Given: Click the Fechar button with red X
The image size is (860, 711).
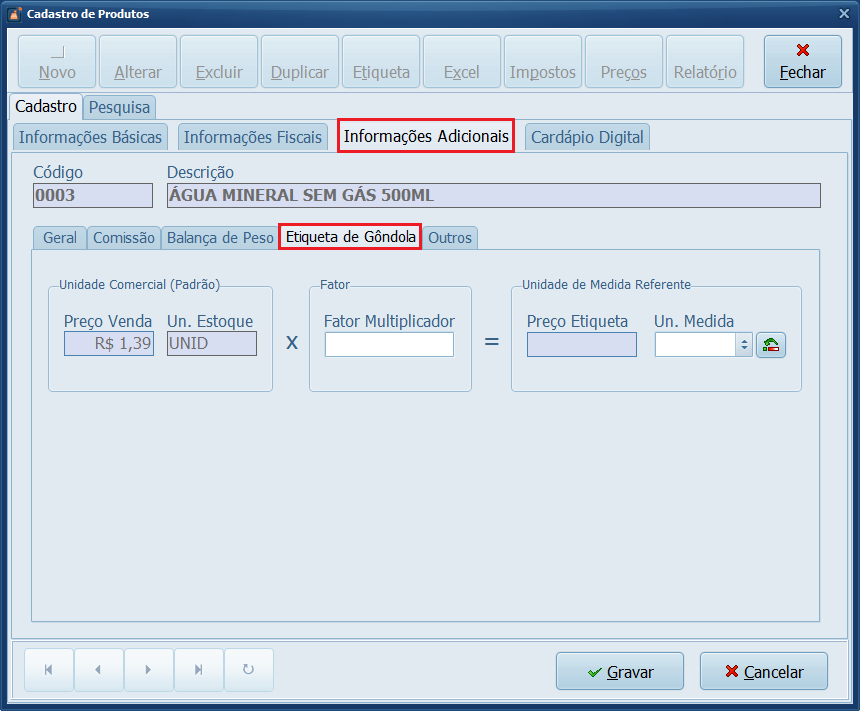Looking at the screenshot, I should 802,61.
